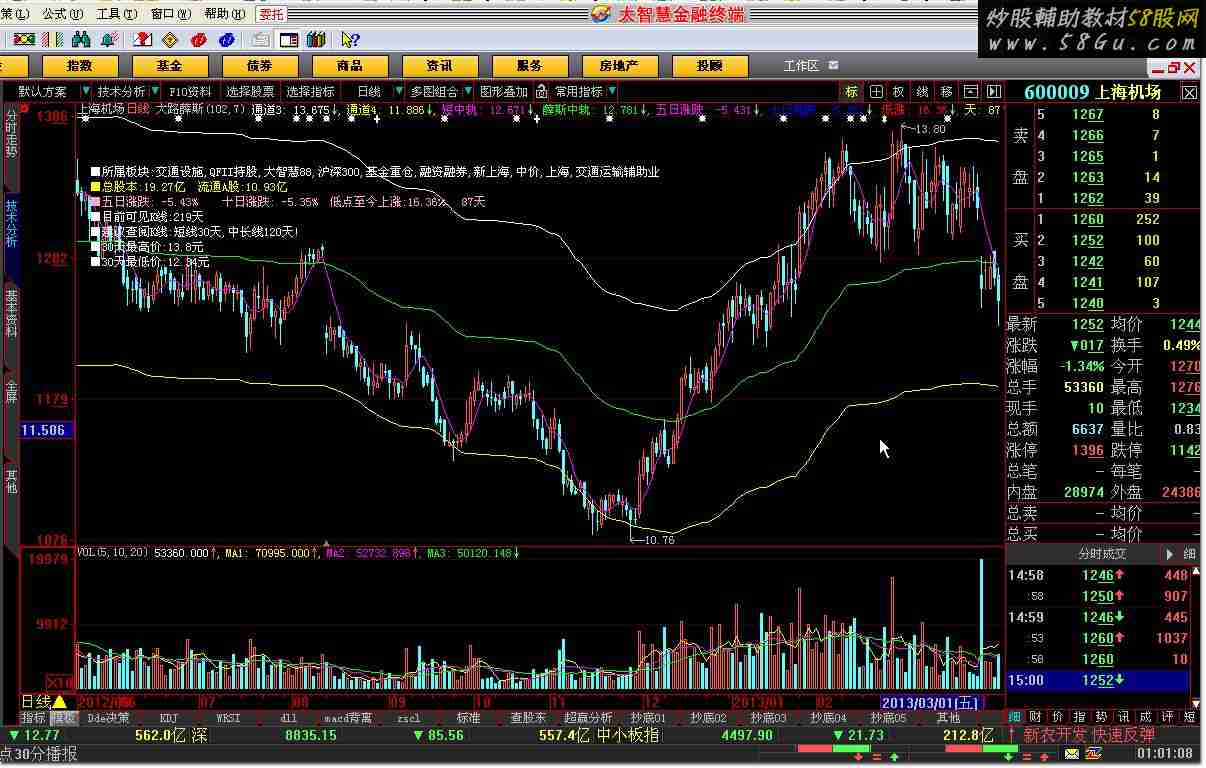Select the 抄底01 indicator tab

[648, 718]
